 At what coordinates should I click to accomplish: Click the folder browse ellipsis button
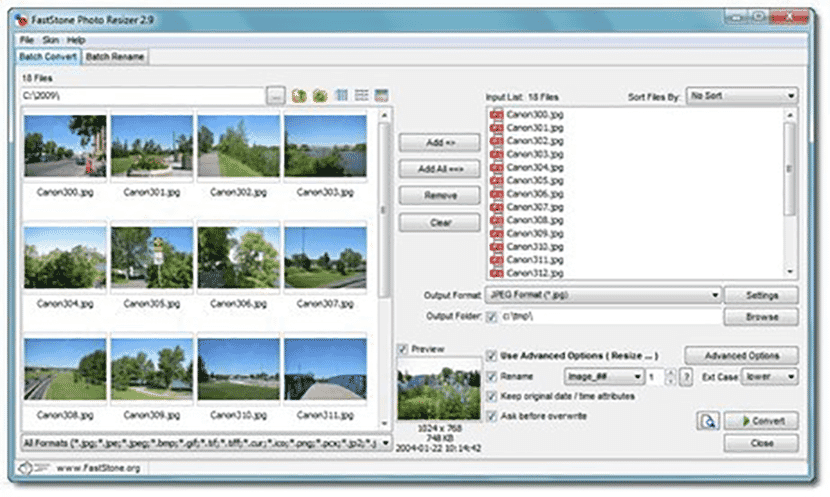click(x=277, y=96)
